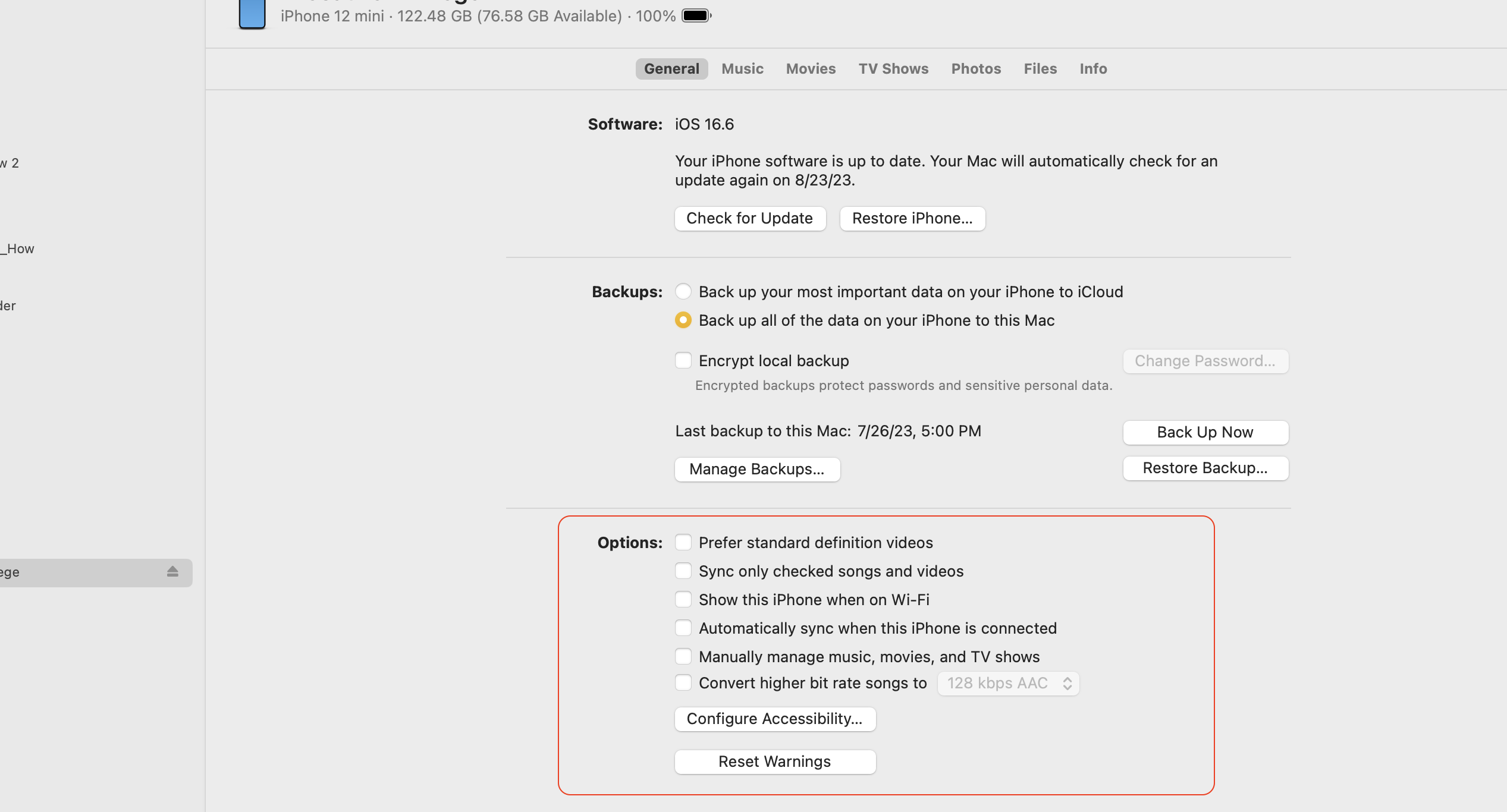Select back up to this Mac option
Screen dimensions: 1507x812
(683, 320)
